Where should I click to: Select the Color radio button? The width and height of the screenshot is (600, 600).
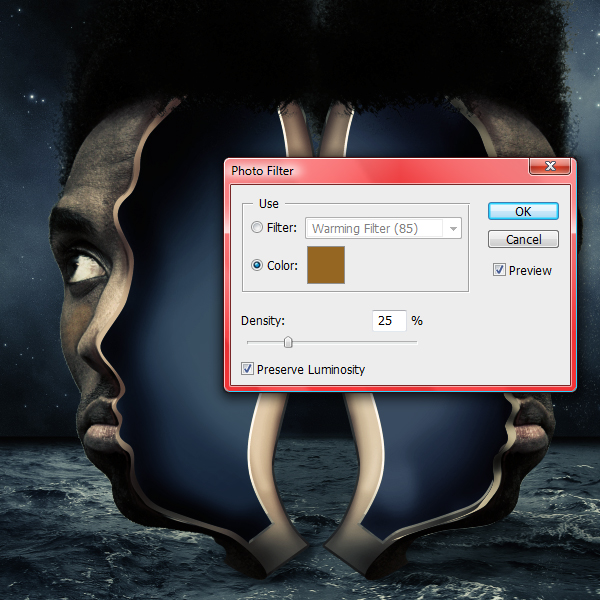[x=256, y=265]
